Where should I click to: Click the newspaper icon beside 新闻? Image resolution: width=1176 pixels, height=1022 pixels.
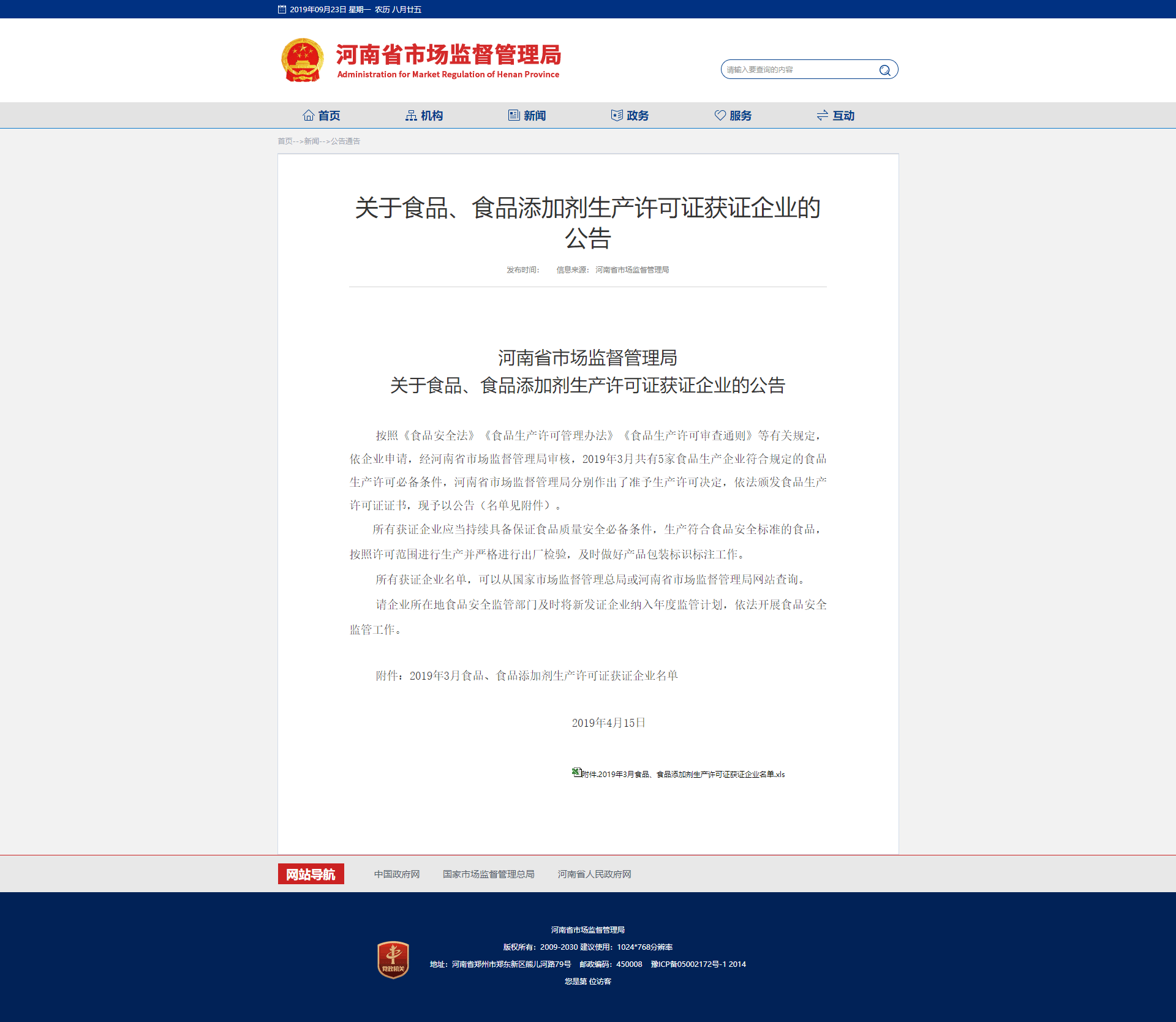coord(513,115)
